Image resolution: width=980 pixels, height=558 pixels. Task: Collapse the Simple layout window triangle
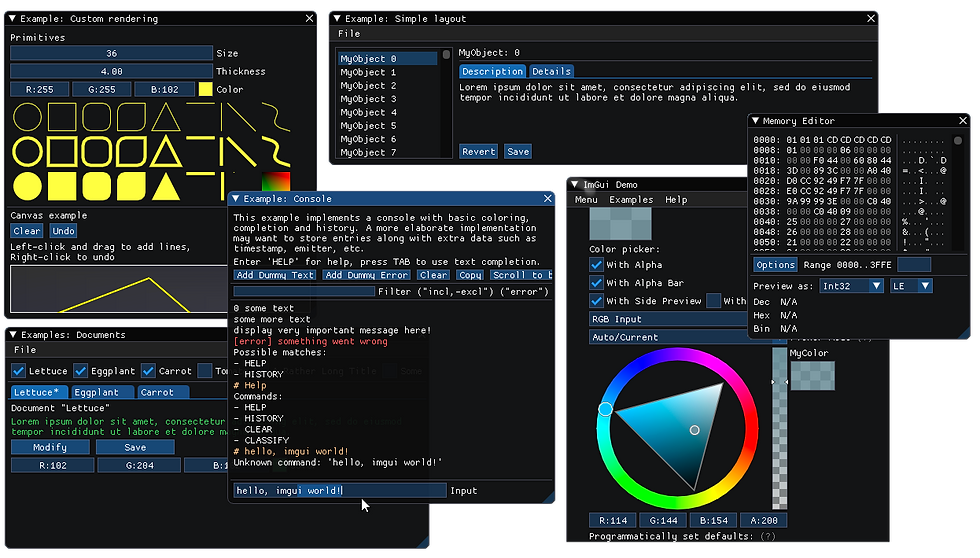click(338, 19)
